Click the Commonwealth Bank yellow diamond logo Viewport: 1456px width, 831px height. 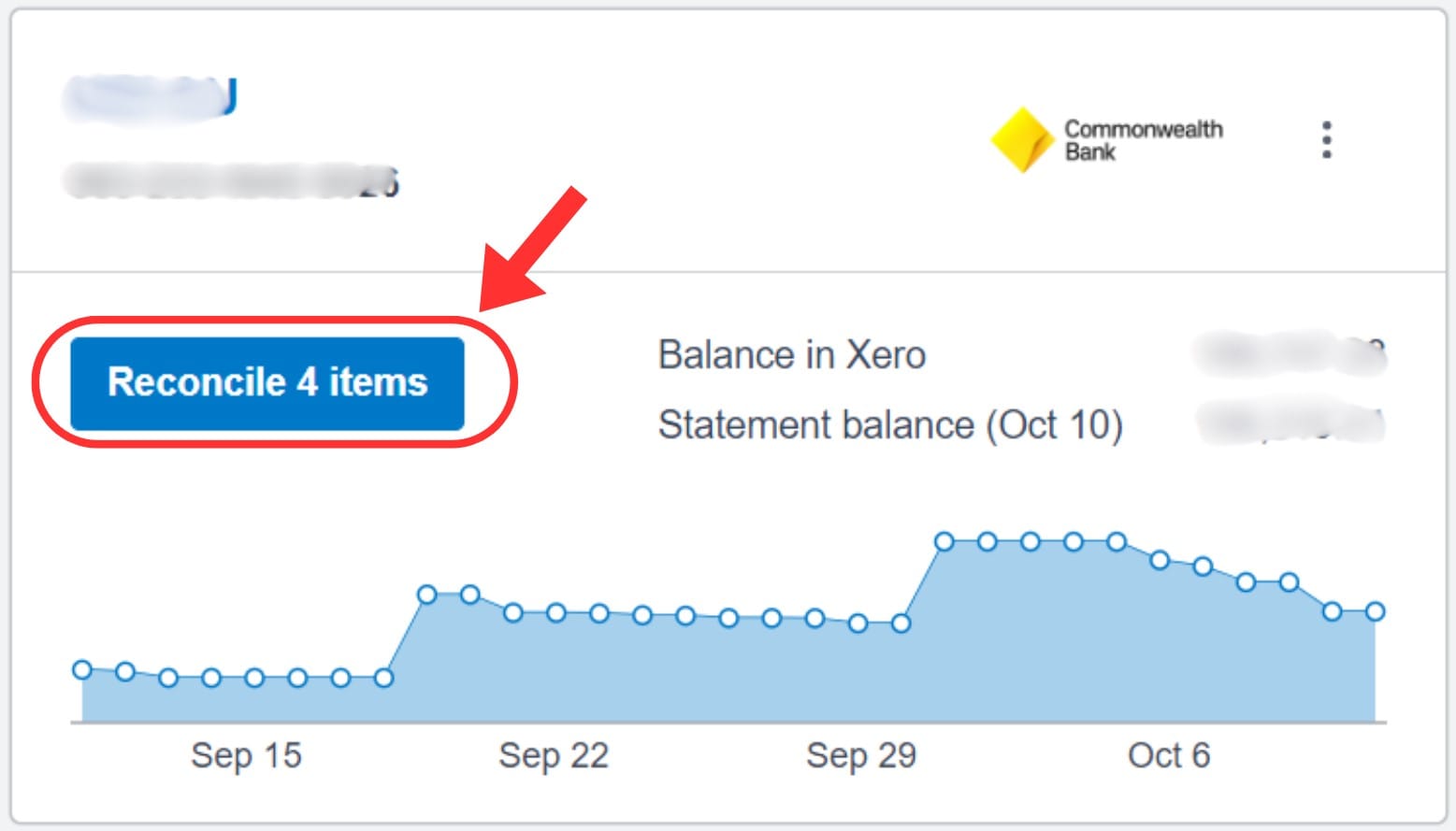[1022, 140]
